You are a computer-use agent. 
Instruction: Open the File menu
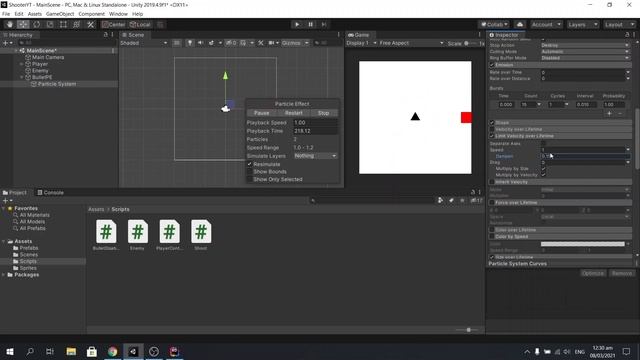coord(6,14)
